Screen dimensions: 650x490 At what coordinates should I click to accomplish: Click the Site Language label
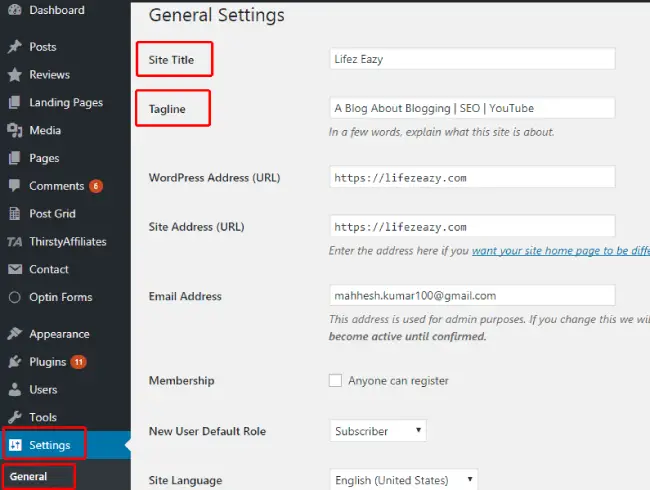pyautogui.click(x=185, y=480)
